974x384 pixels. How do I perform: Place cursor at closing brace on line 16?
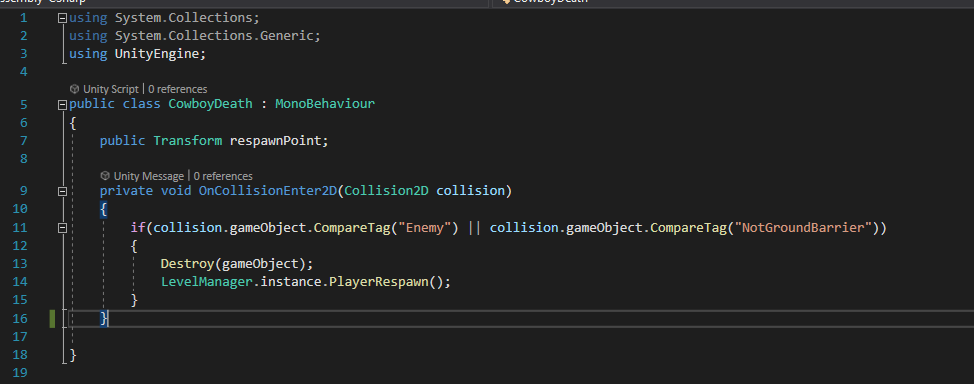pyautogui.click(x=104, y=318)
